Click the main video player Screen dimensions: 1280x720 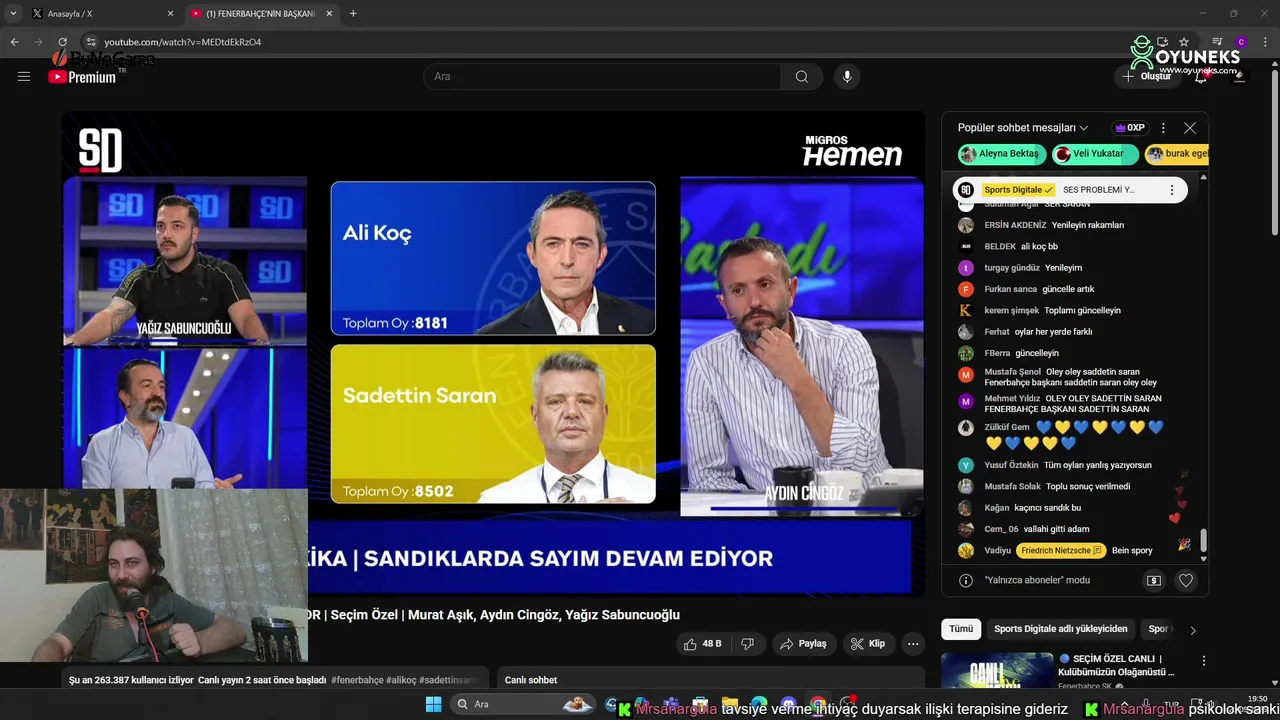click(493, 354)
